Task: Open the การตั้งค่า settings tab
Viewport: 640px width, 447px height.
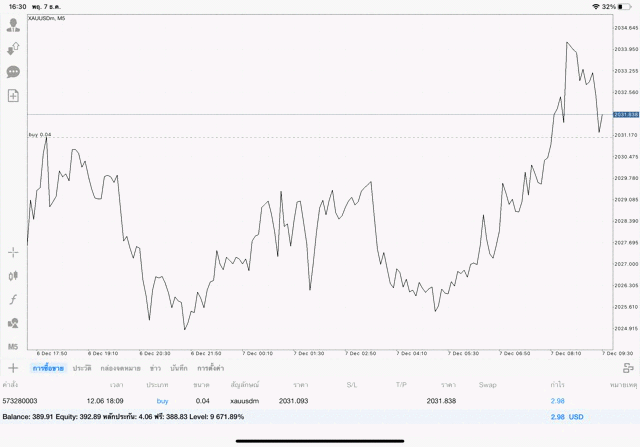Action: [211, 369]
